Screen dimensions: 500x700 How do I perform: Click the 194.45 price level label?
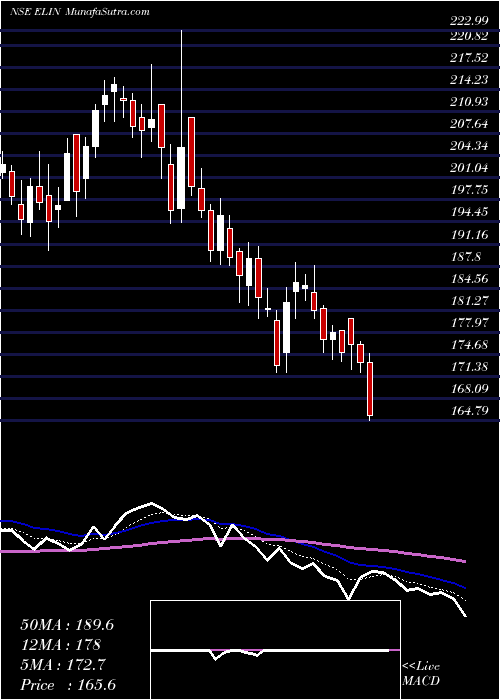(469, 212)
